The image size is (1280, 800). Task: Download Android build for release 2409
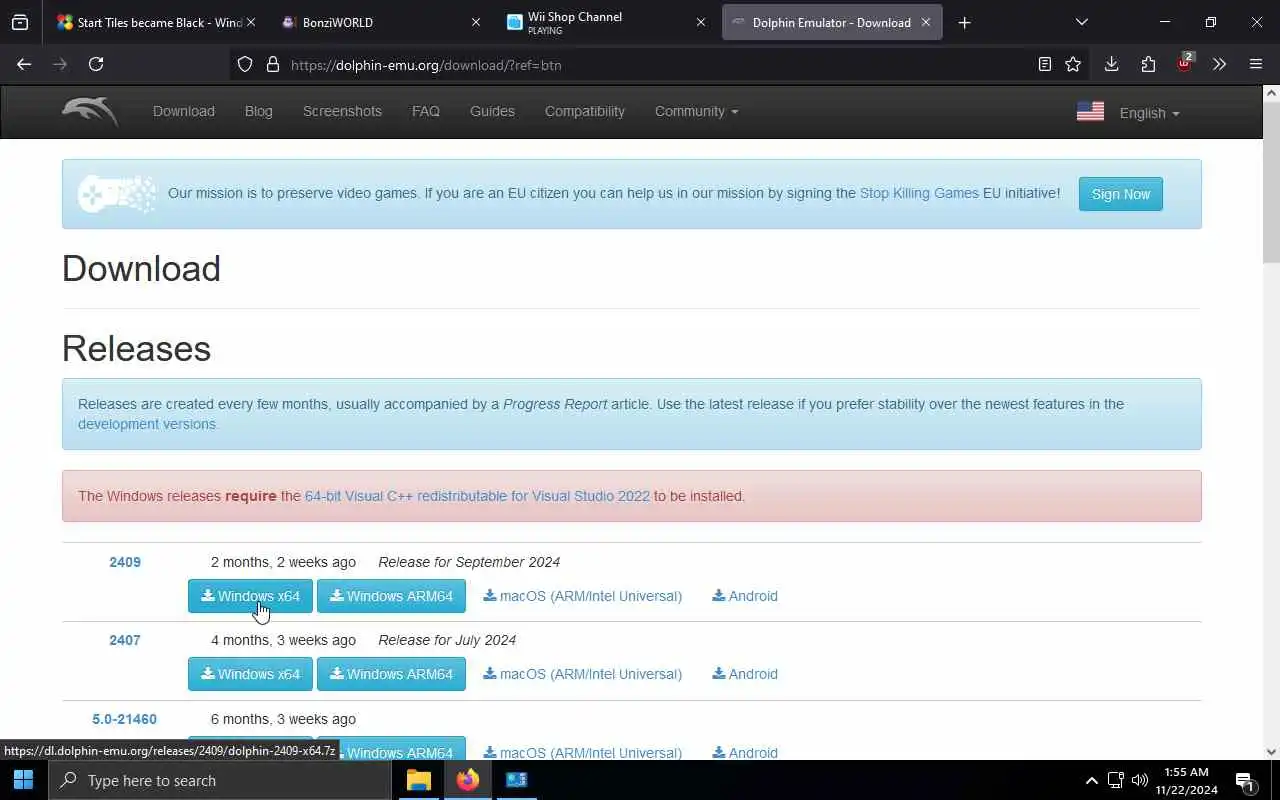[745, 596]
